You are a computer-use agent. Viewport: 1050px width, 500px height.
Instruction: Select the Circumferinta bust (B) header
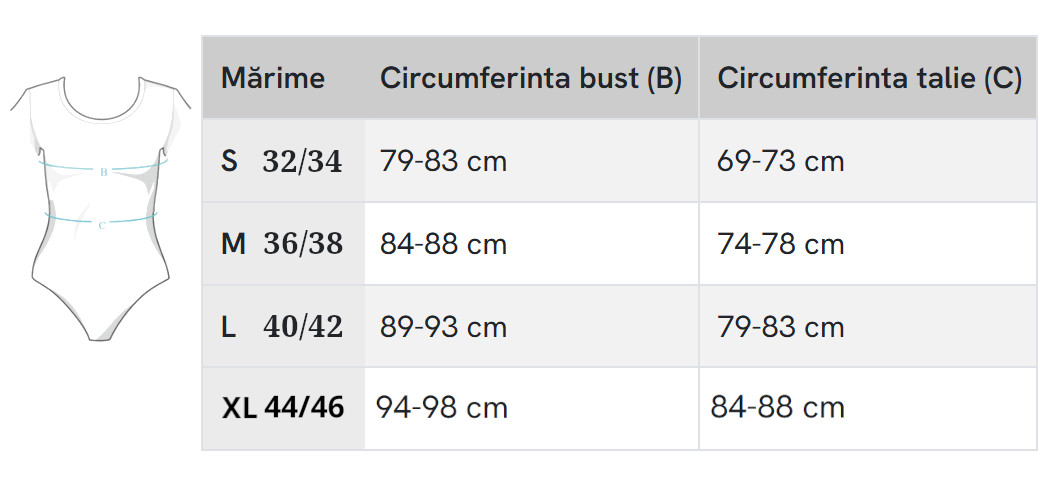[531, 78]
